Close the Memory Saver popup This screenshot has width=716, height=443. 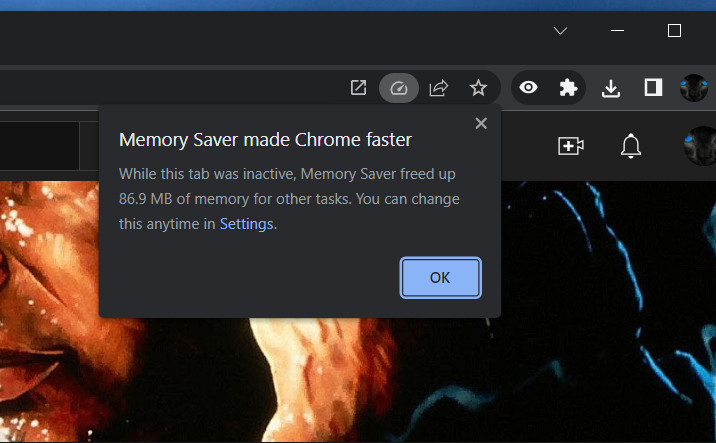click(481, 123)
